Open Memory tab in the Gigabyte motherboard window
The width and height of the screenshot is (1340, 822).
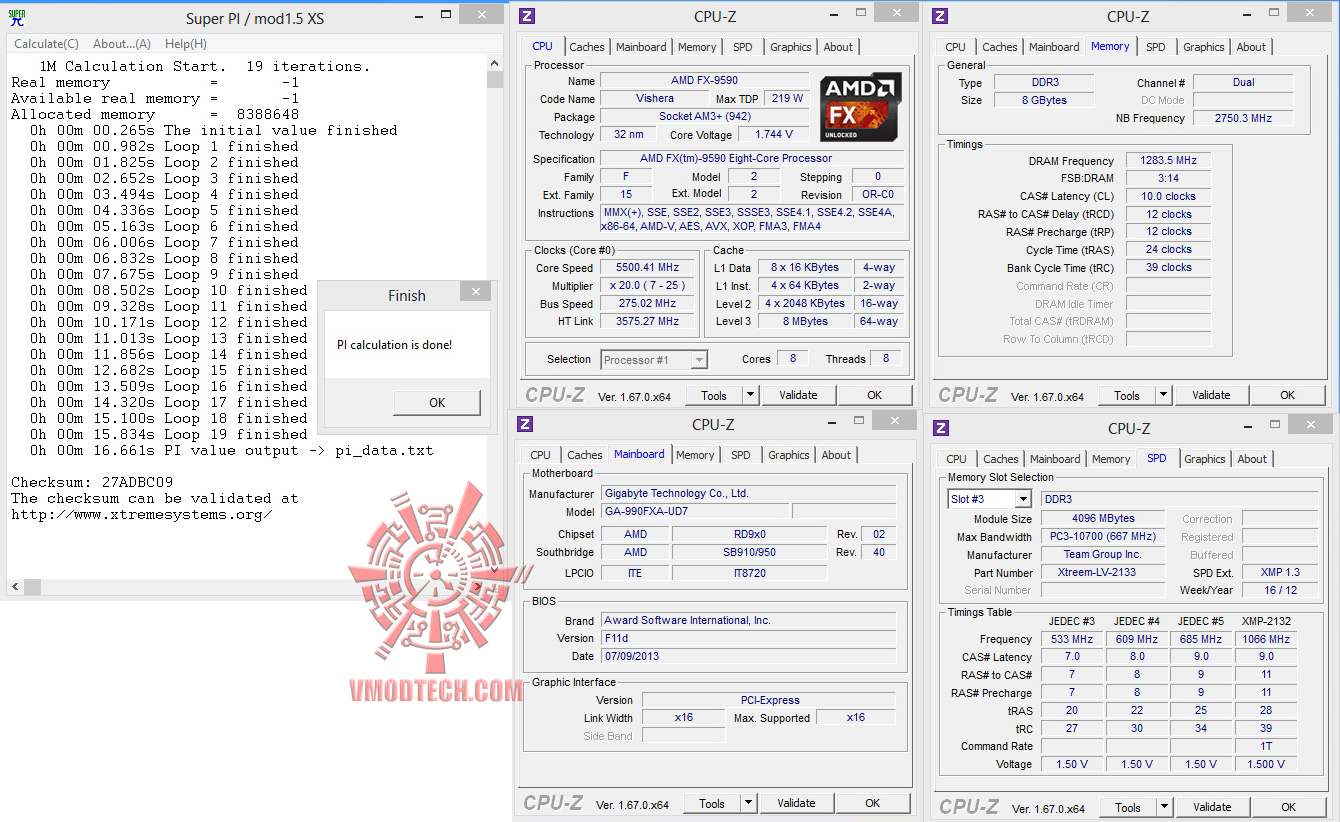click(x=695, y=455)
